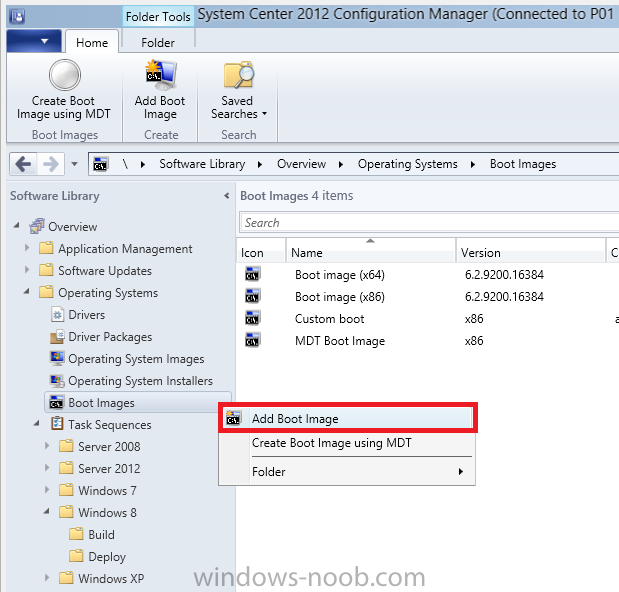The width and height of the screenshot is (619, 592).
Task: Select MDT Boot Image row name
Action: click(x=340, y=341)
